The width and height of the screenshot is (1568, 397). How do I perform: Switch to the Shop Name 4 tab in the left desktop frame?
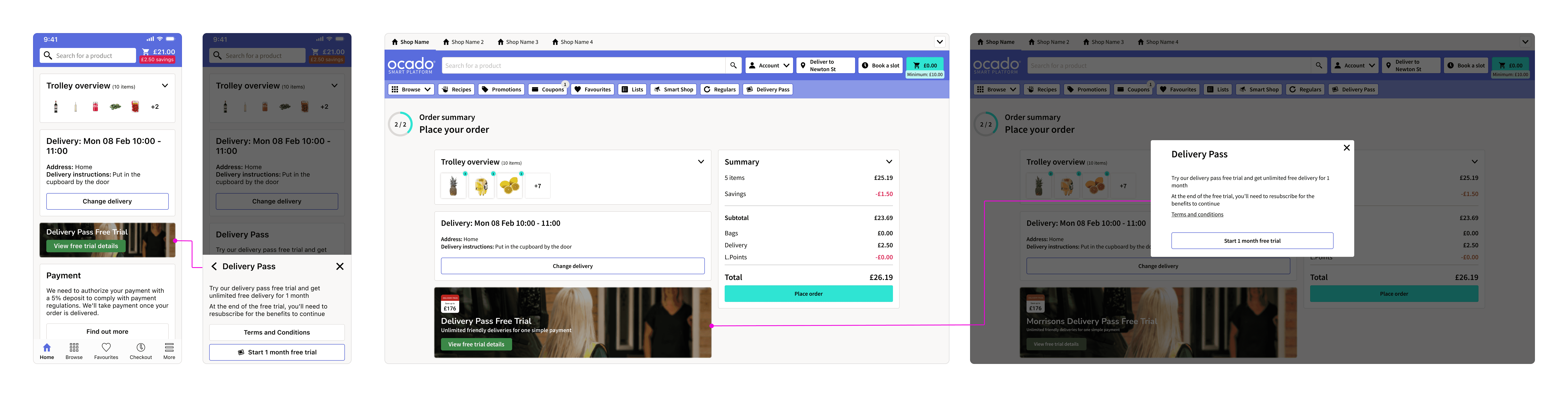(x=572, y=42)
